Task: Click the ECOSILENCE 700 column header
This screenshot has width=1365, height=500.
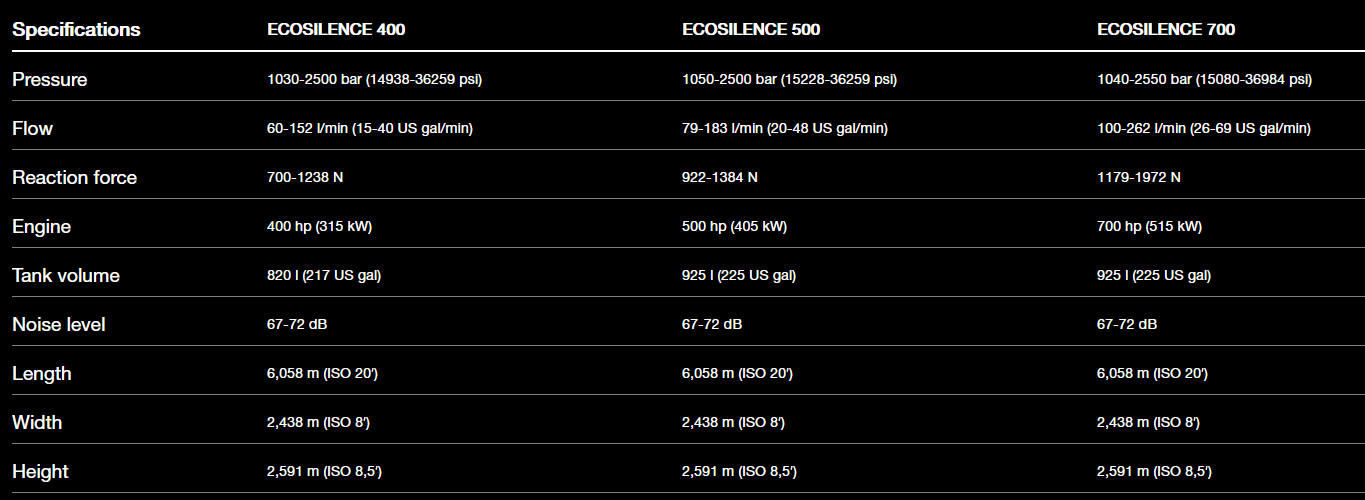Action: pyautogui.click(x=1166, y=30)
